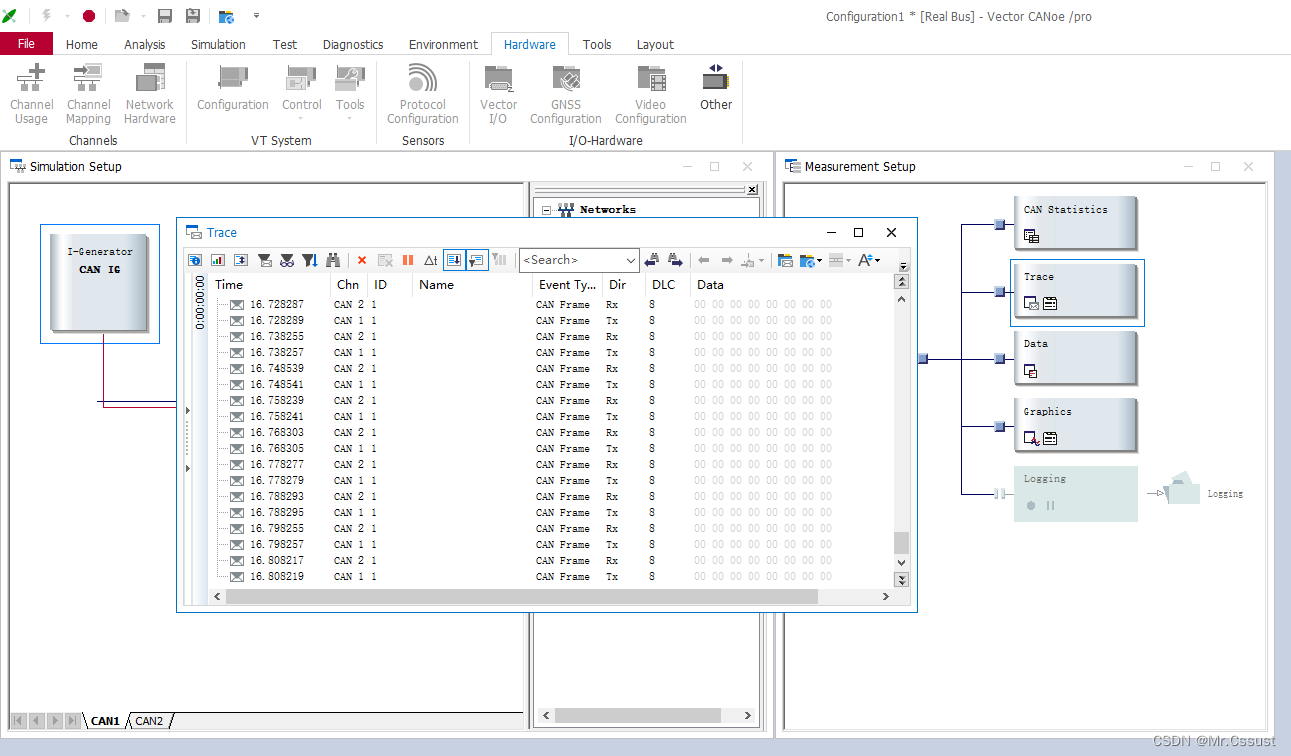Click the analysis filter funnel icon in Trace
Image resolution: width=1291 pixels, height=756 pixels.
[265, 260]
